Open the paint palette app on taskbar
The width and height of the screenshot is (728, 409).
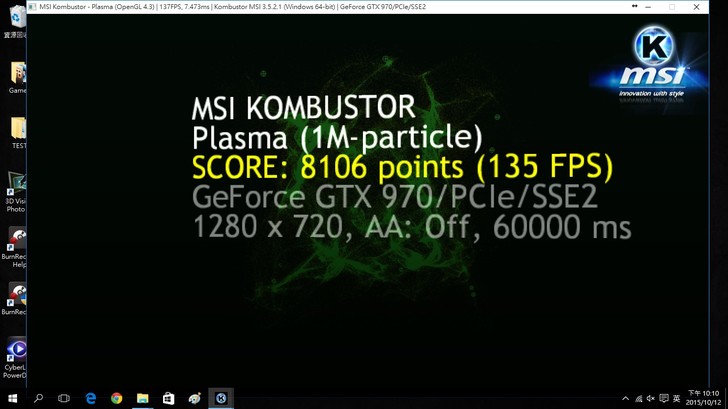195,398
